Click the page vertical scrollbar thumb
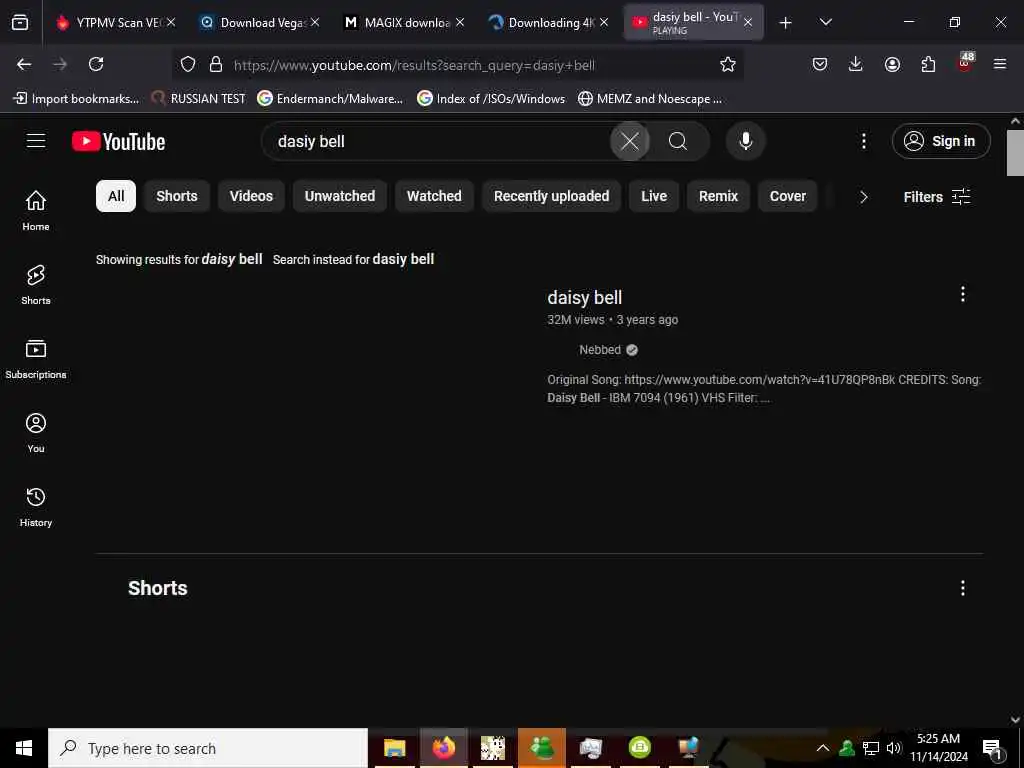Viewport: 1024px width, 768px height. pos(1015,153)
